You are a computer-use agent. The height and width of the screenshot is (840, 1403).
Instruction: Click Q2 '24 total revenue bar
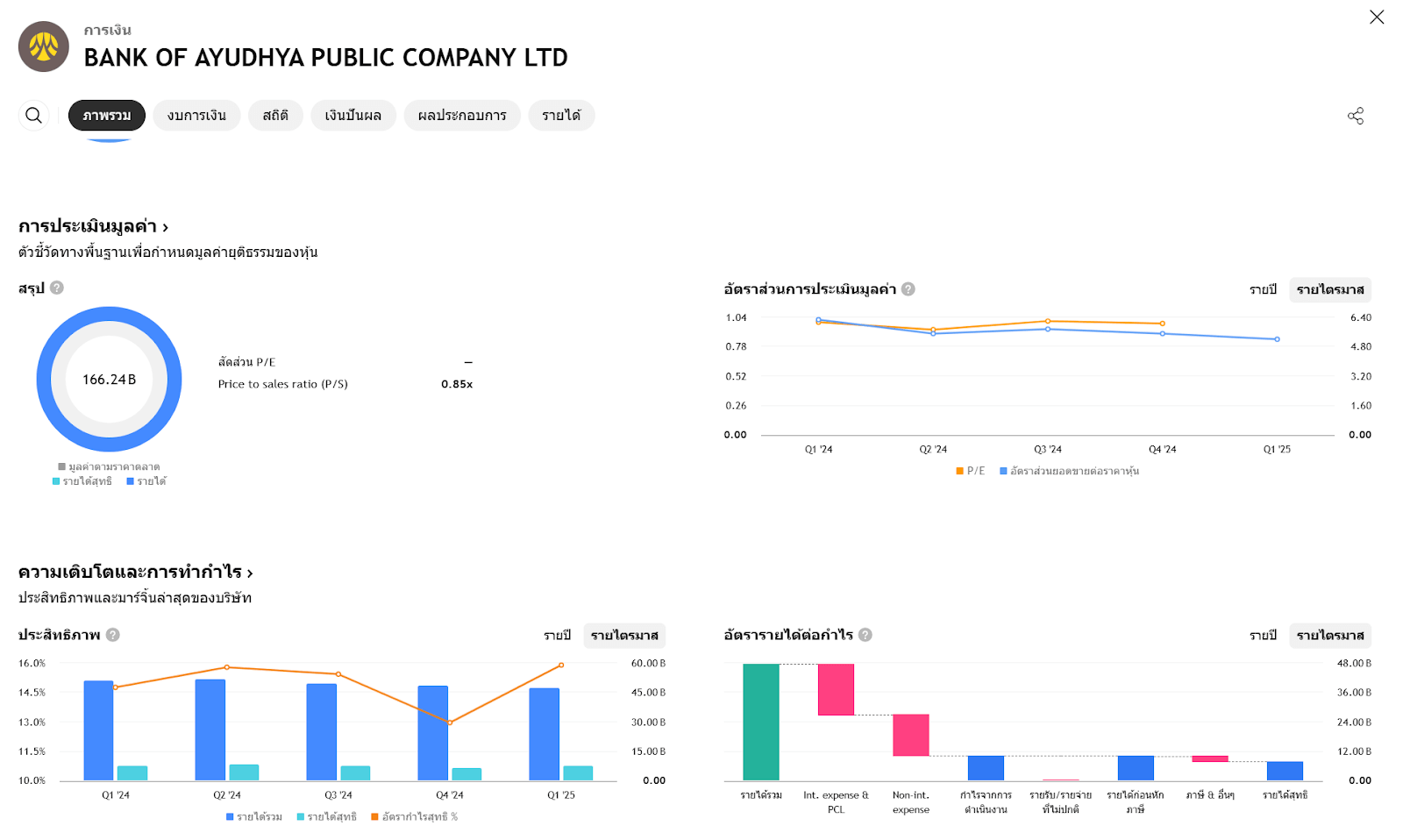click(210, 730)
